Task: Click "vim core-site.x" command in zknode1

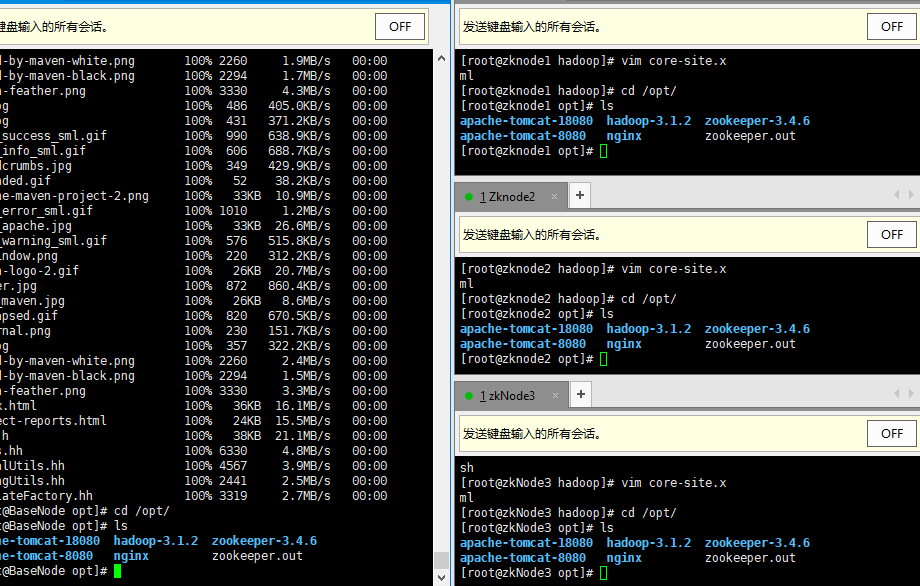Action: (x=674, y=61)
